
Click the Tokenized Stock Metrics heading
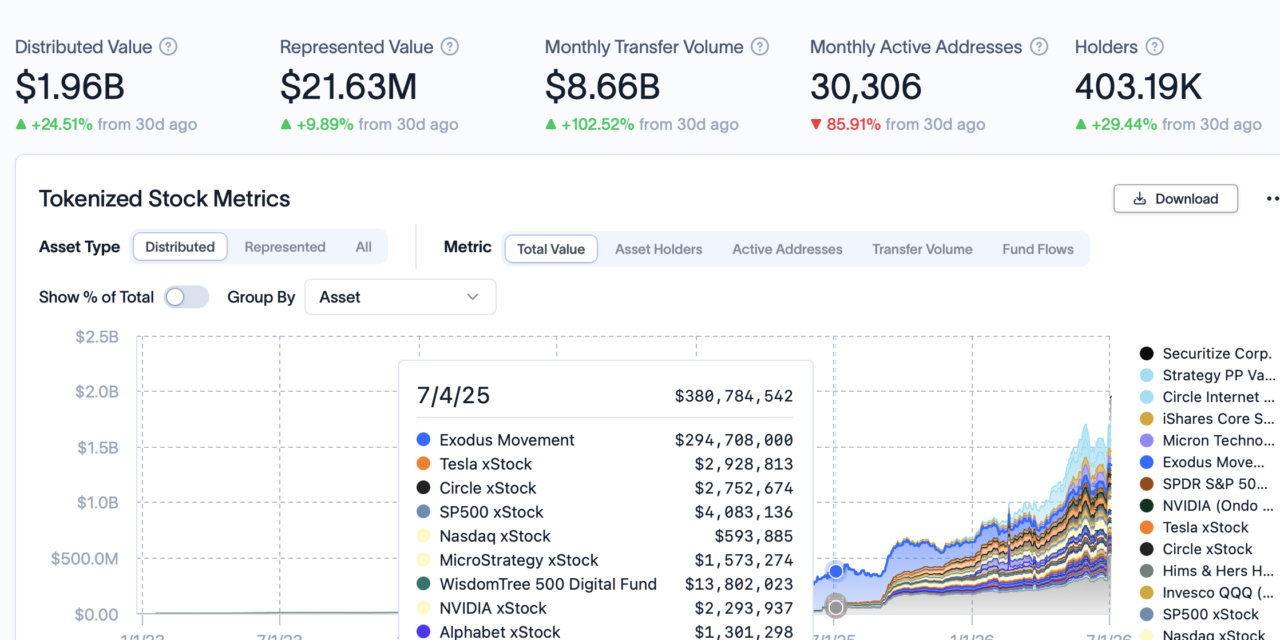coord(165,199)
